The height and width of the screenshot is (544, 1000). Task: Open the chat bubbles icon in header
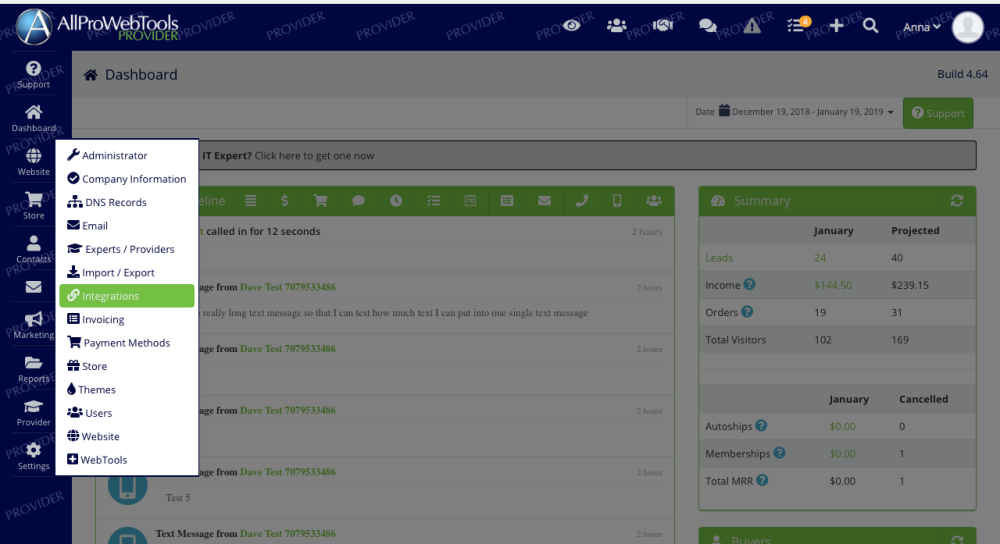pos(707,26)
